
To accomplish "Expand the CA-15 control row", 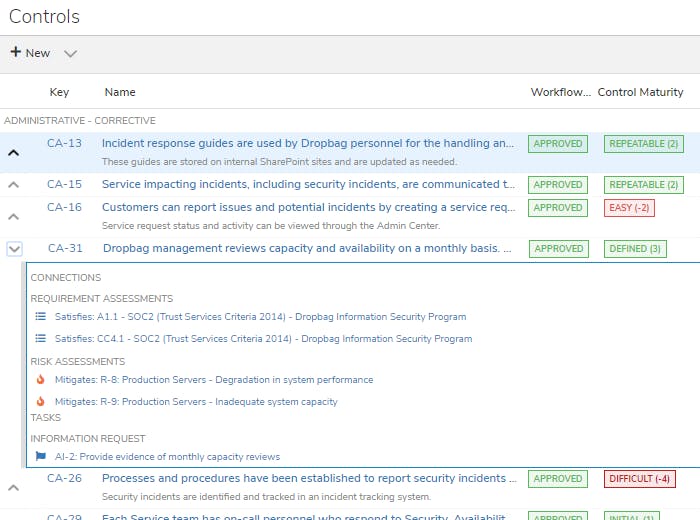I will pyautogui.click(x=14, y=185).
